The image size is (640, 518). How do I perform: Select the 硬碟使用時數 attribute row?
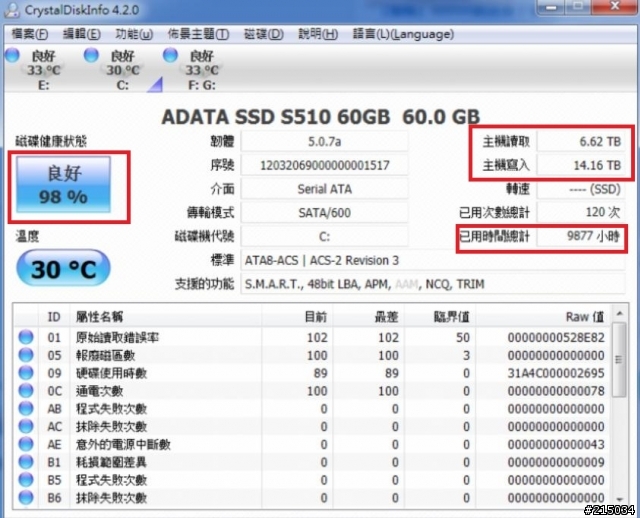click(312, 373)
